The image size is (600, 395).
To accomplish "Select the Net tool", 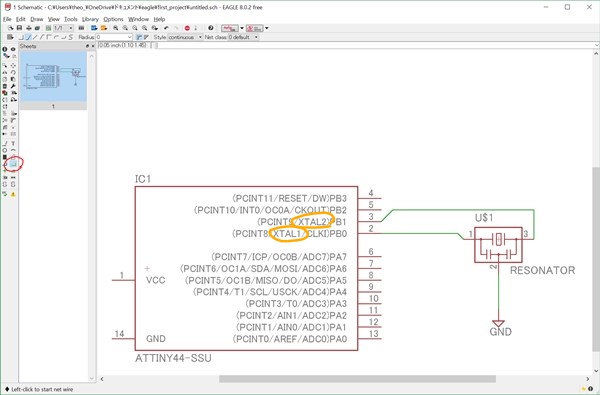I will click(x=13, y=164).
